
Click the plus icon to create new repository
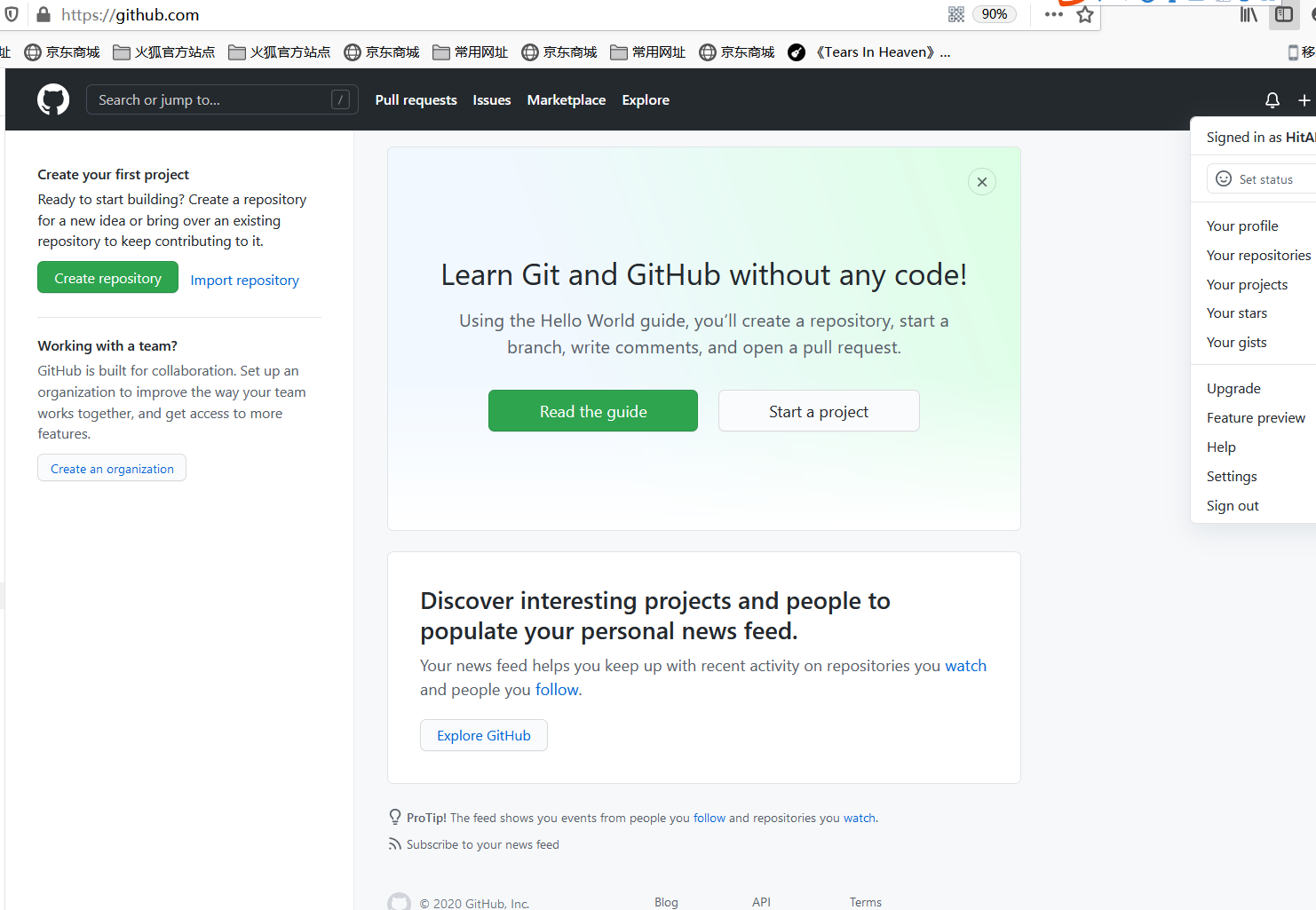(x=1303, y=99)
